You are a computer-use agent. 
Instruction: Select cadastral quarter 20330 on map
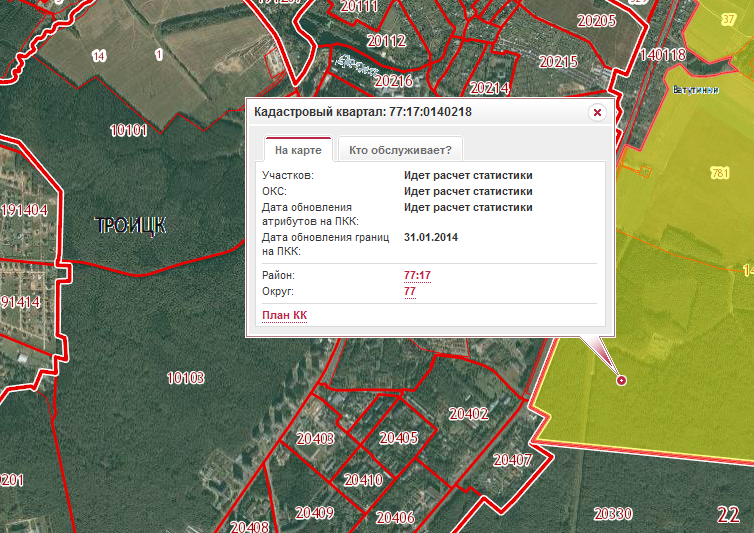[x=613, y=514]
